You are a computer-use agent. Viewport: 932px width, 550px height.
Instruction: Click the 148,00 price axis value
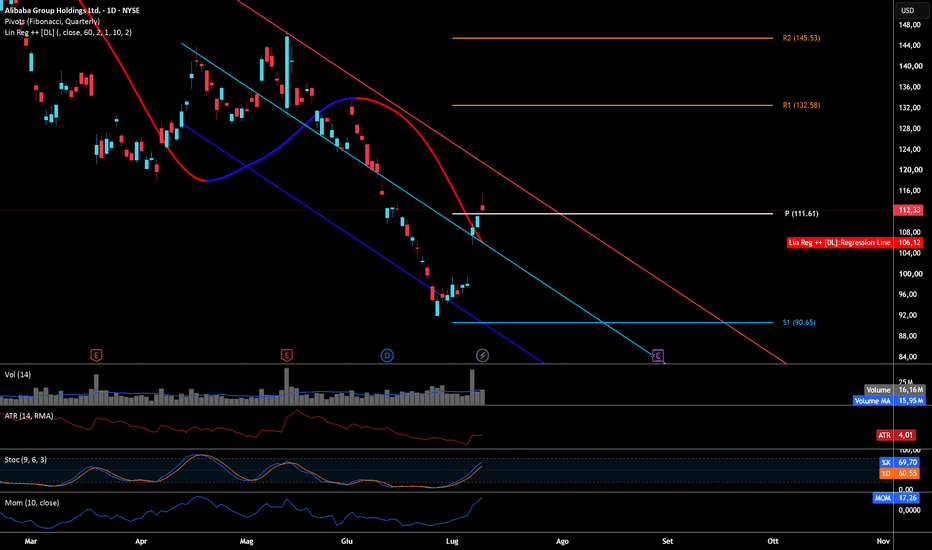click(911, 25)
